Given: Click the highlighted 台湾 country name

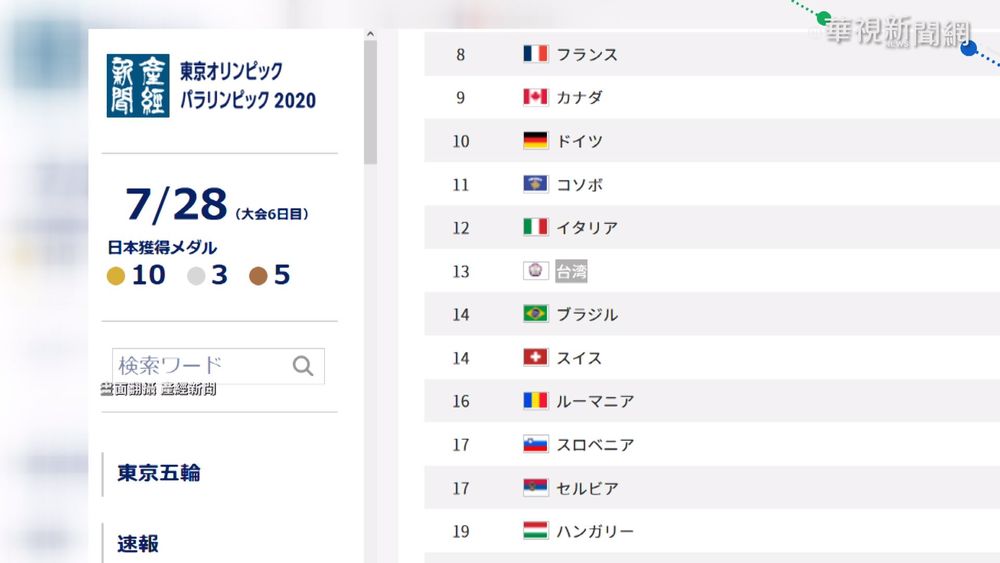Looking at the screenshot, I should 571,271.
